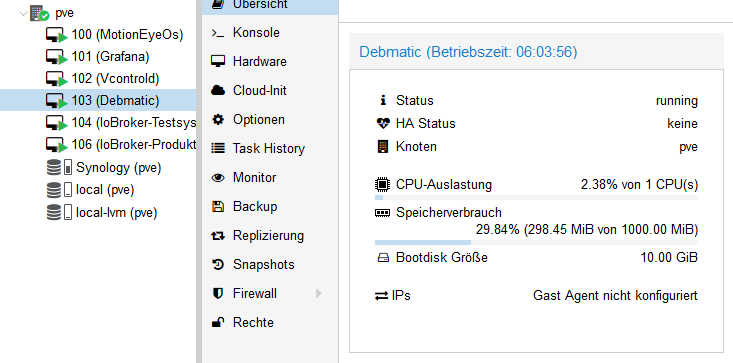The image size is (733, 363).
Task: Click the Rechte unlock icon
Action: tap(218, 322)
